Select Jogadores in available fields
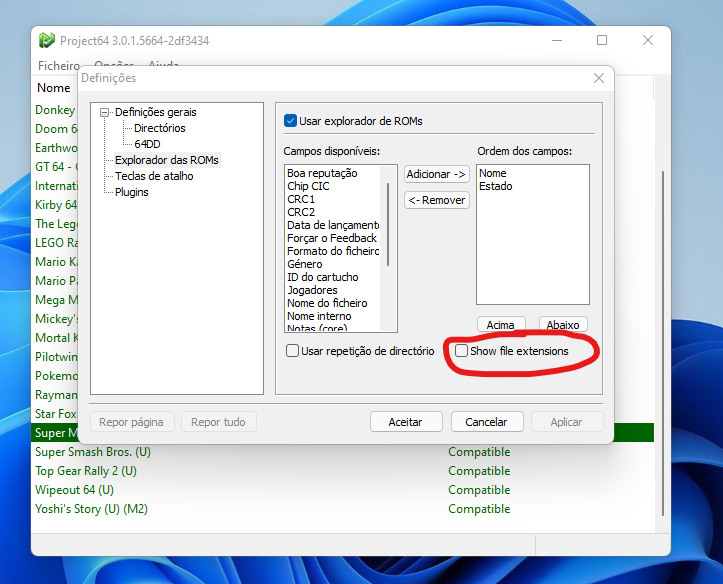This screenshot has width=723, height=584. point(312,290)
